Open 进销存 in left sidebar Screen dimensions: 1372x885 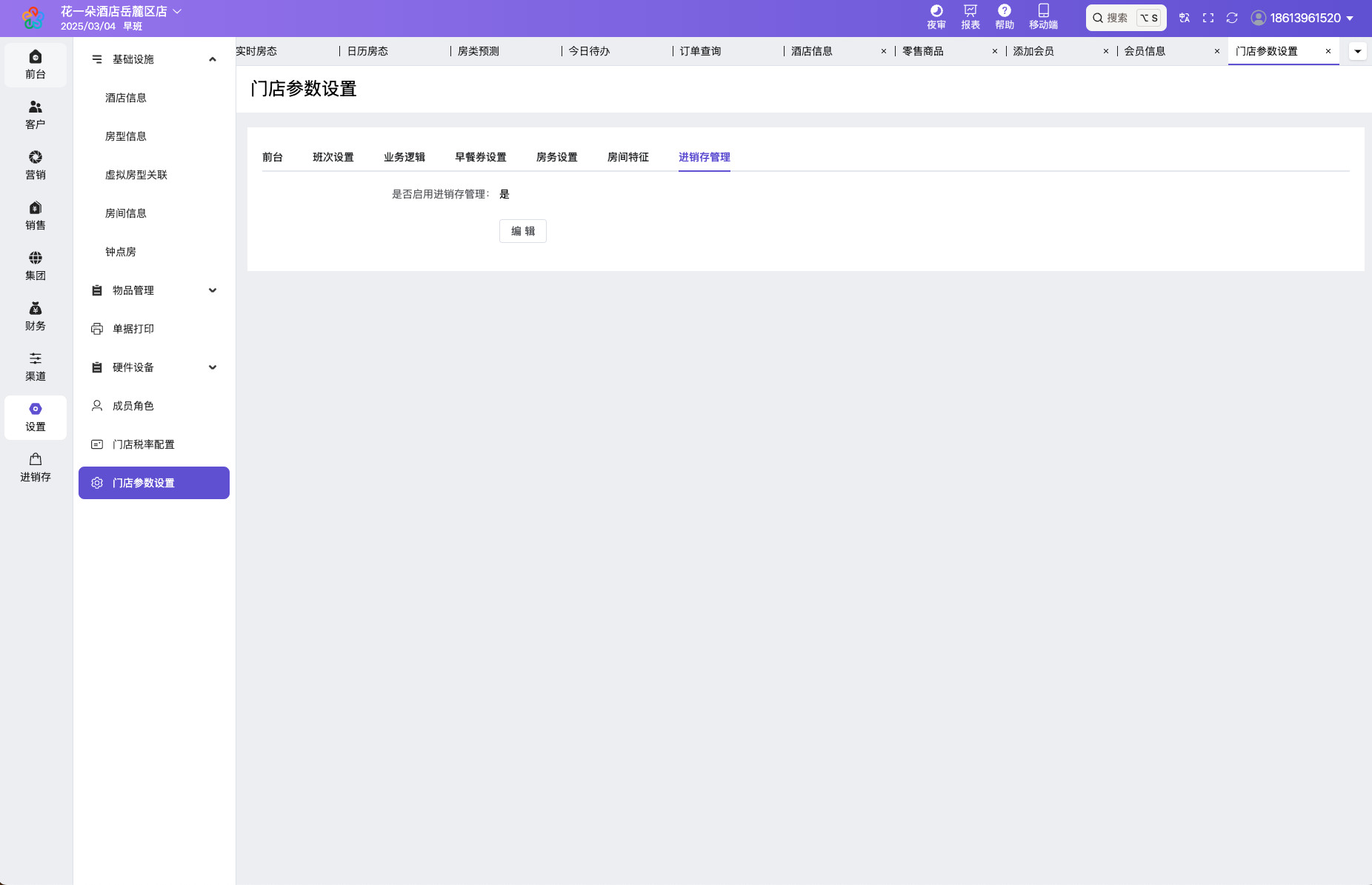click(36, 467)
